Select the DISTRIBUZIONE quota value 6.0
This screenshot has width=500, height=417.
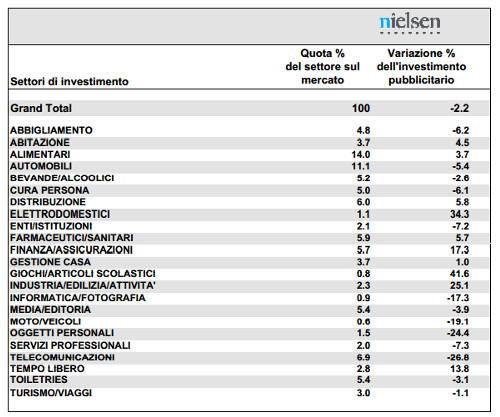[363, 202]
